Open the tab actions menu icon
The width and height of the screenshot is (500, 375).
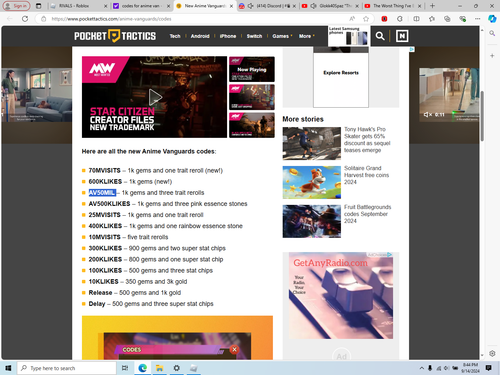(x=39, y=6)
